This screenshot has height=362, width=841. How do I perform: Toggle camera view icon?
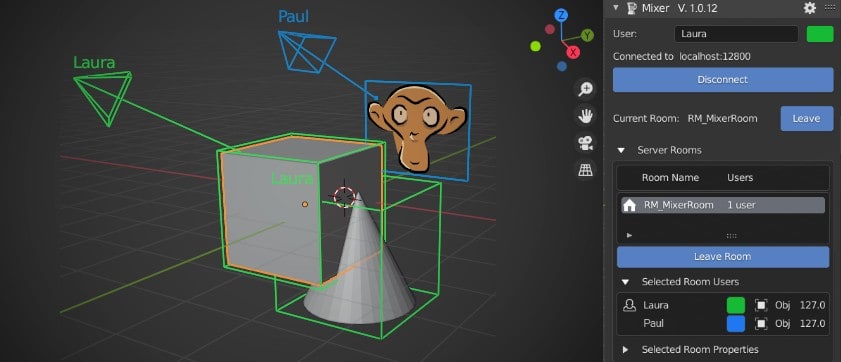585,143
